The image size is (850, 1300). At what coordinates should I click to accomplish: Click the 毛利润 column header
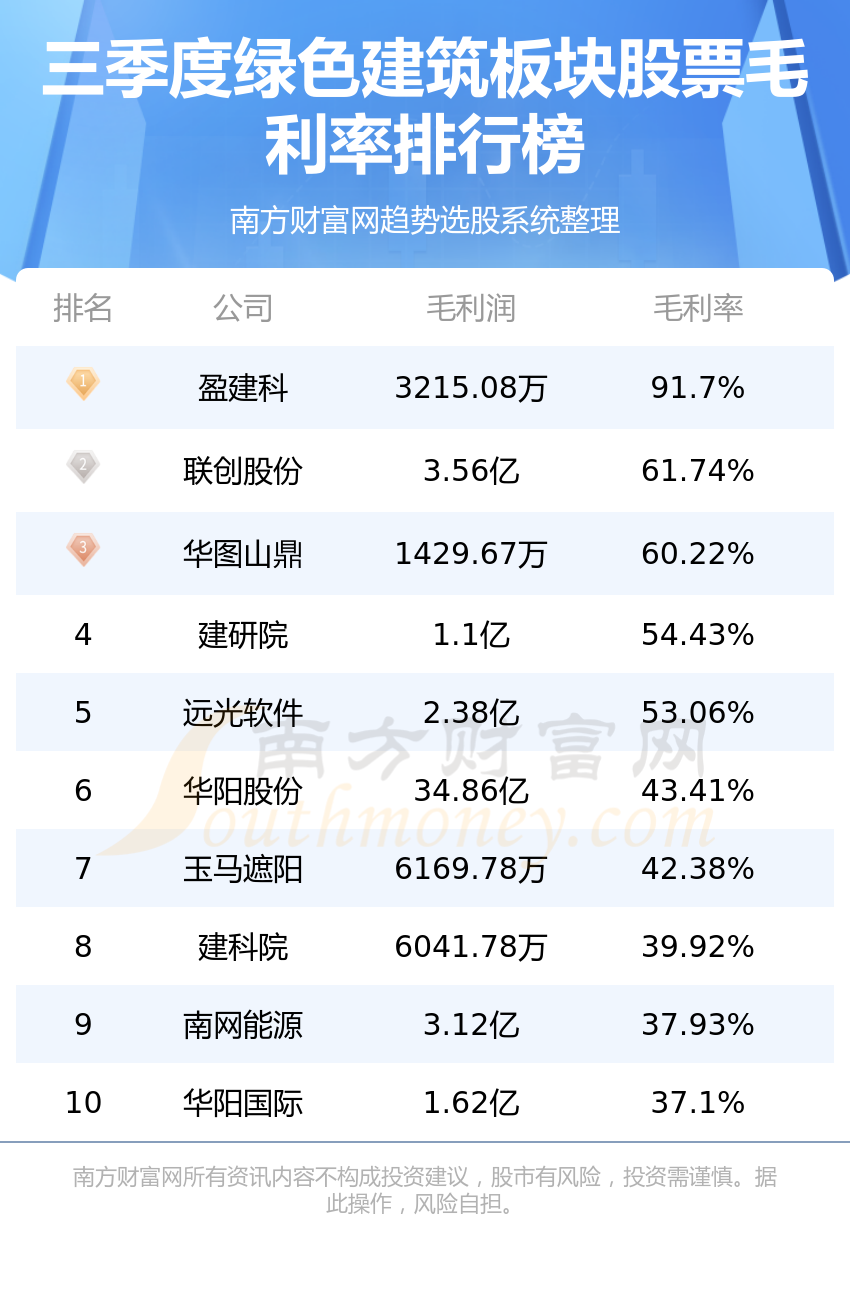pos(471,308)
